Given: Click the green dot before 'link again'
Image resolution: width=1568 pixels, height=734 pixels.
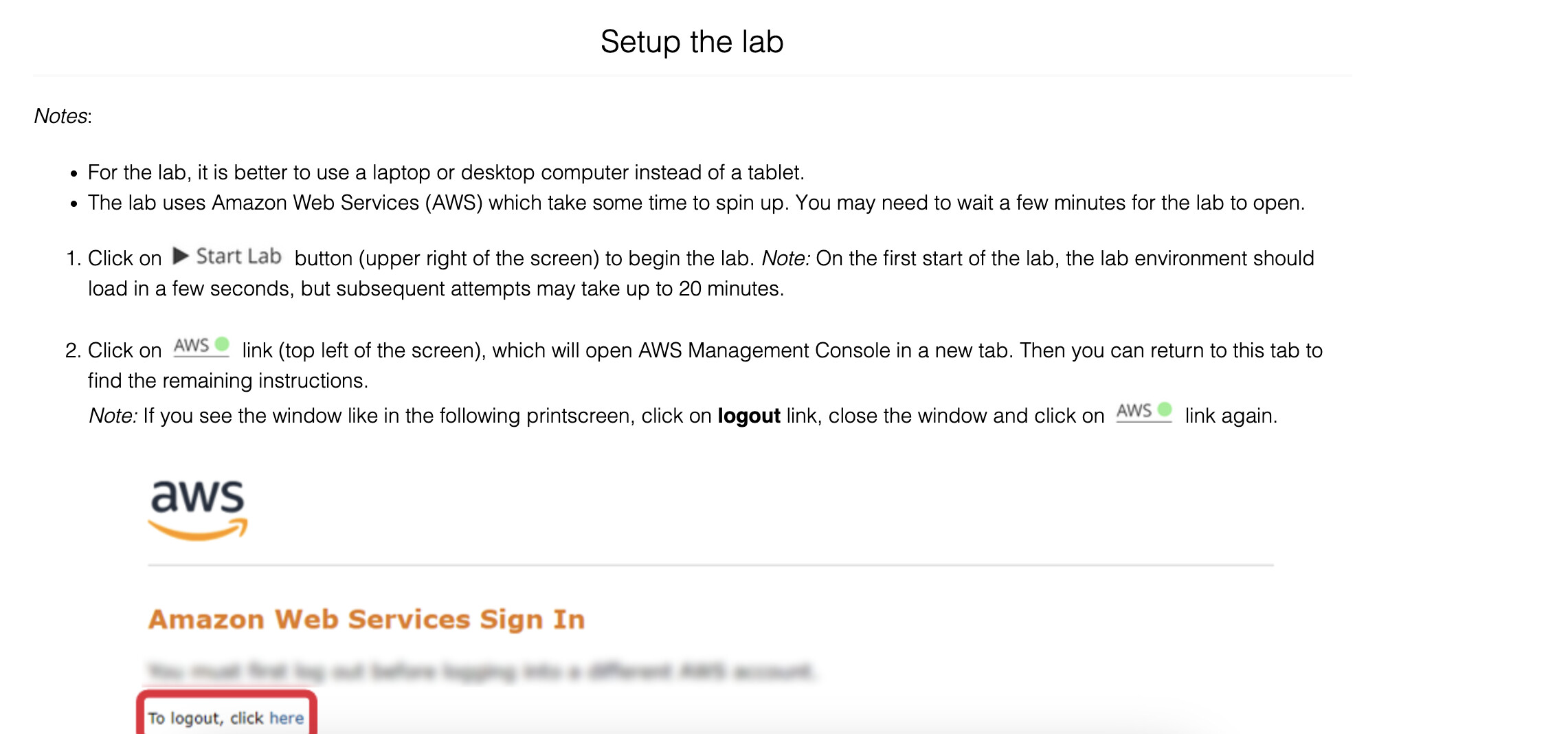Looking at the screenshot, I should click(x=1165, y=410).
